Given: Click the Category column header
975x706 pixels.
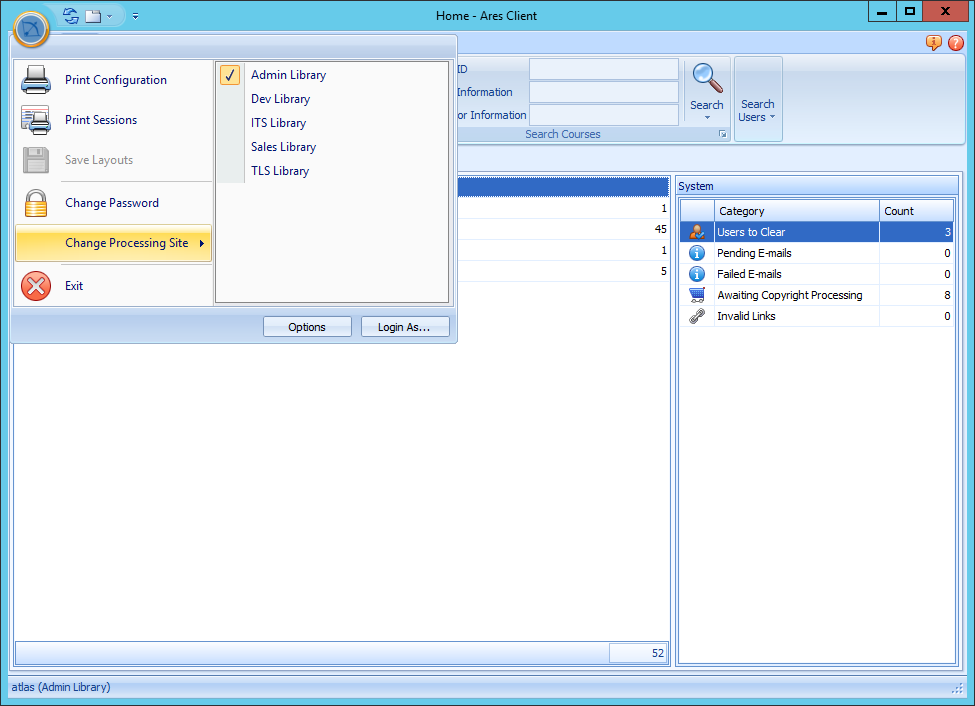Looking at the screenshot, I should [796, 211].
